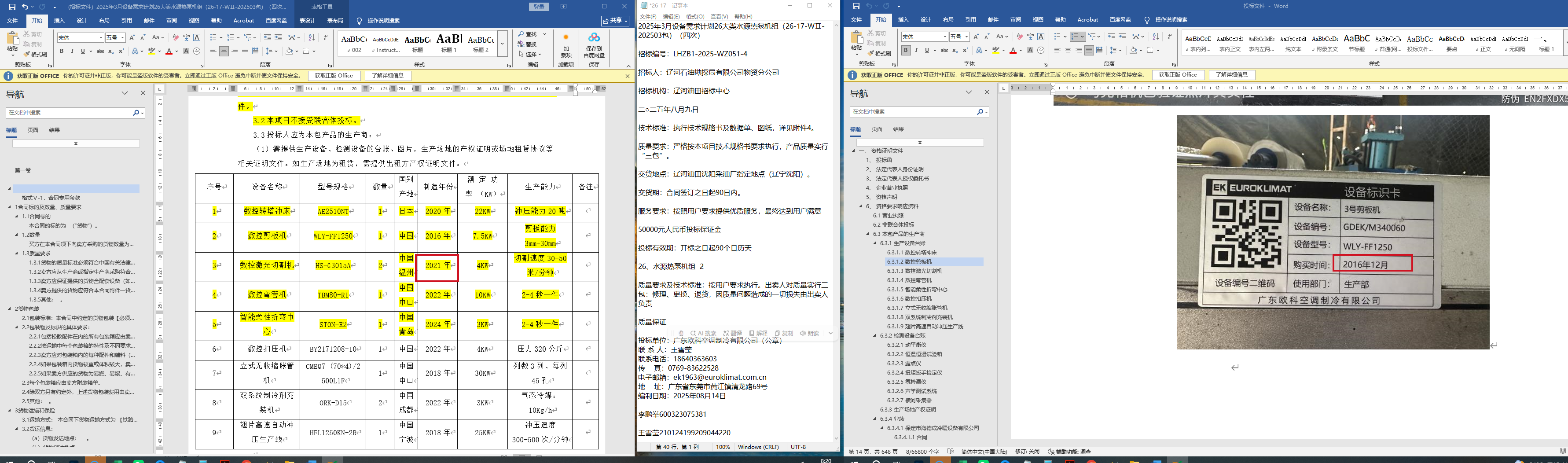Apply subscript formatting in the left Word ribbon

click(x=111, y=51)
